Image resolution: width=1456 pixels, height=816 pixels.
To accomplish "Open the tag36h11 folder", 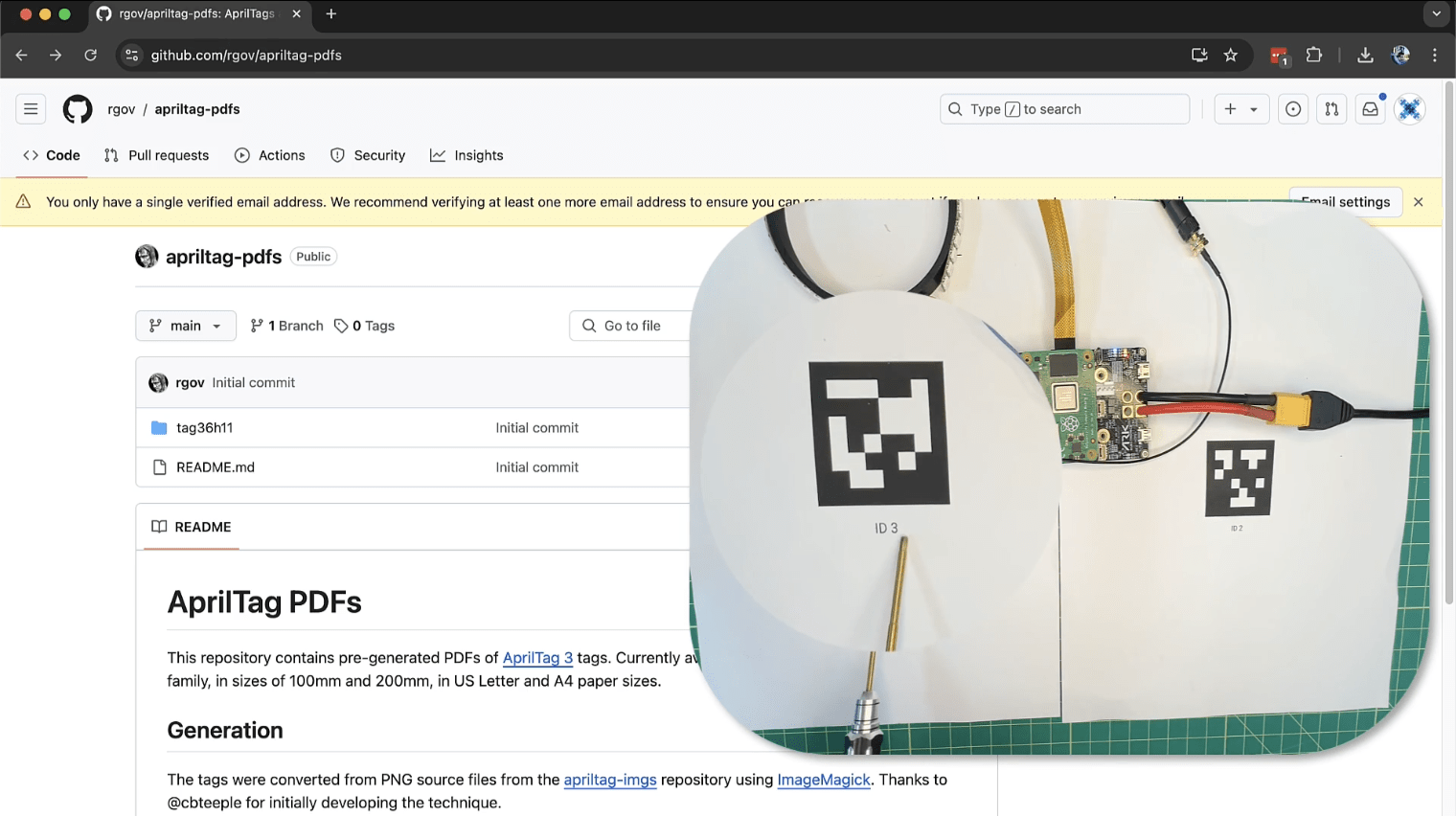I will (x=204, y=428).
